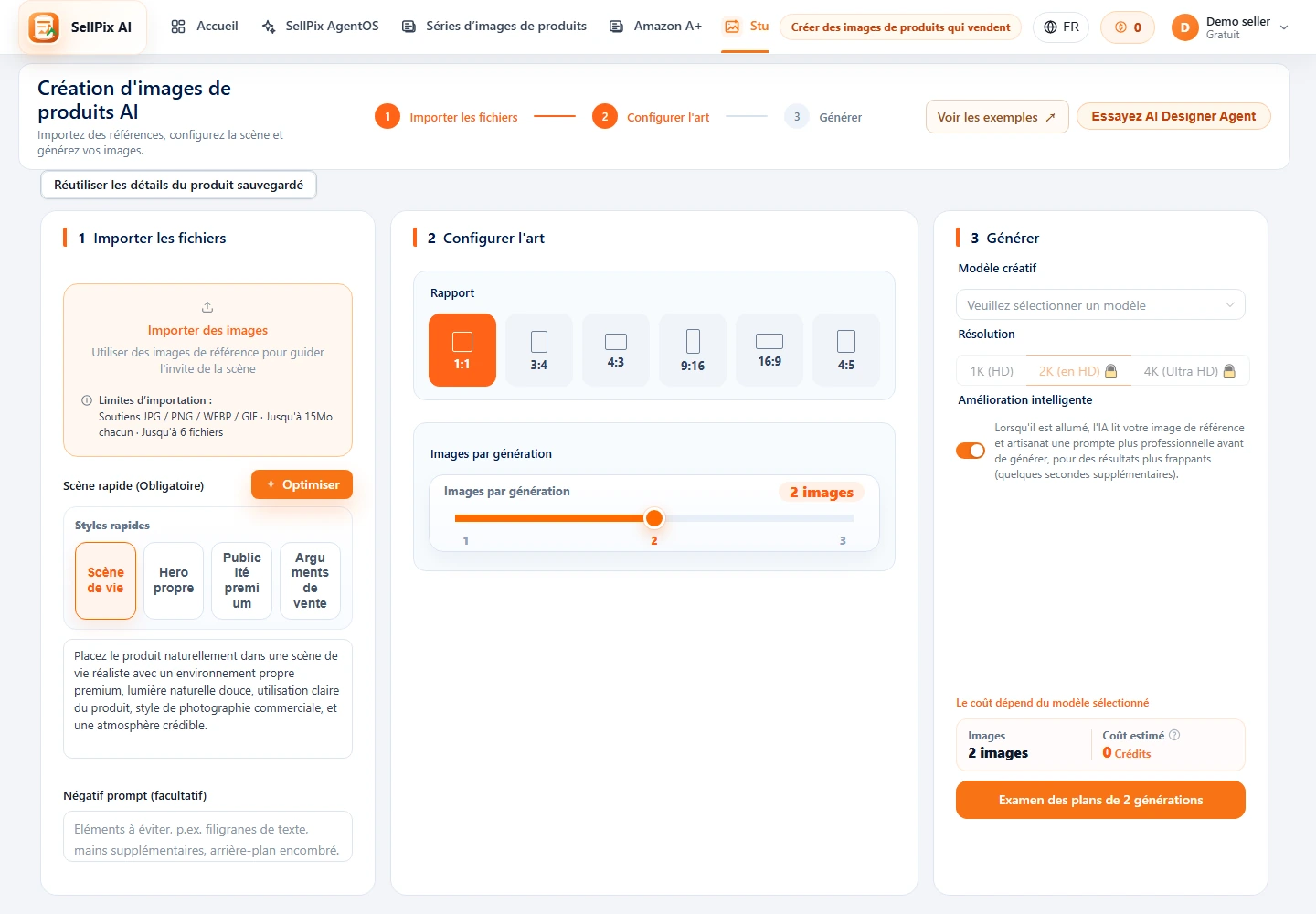This screenshot has height=914, width=1316.
Task: Click the Négatif prompt text field
Action: (x=207, y=836)
